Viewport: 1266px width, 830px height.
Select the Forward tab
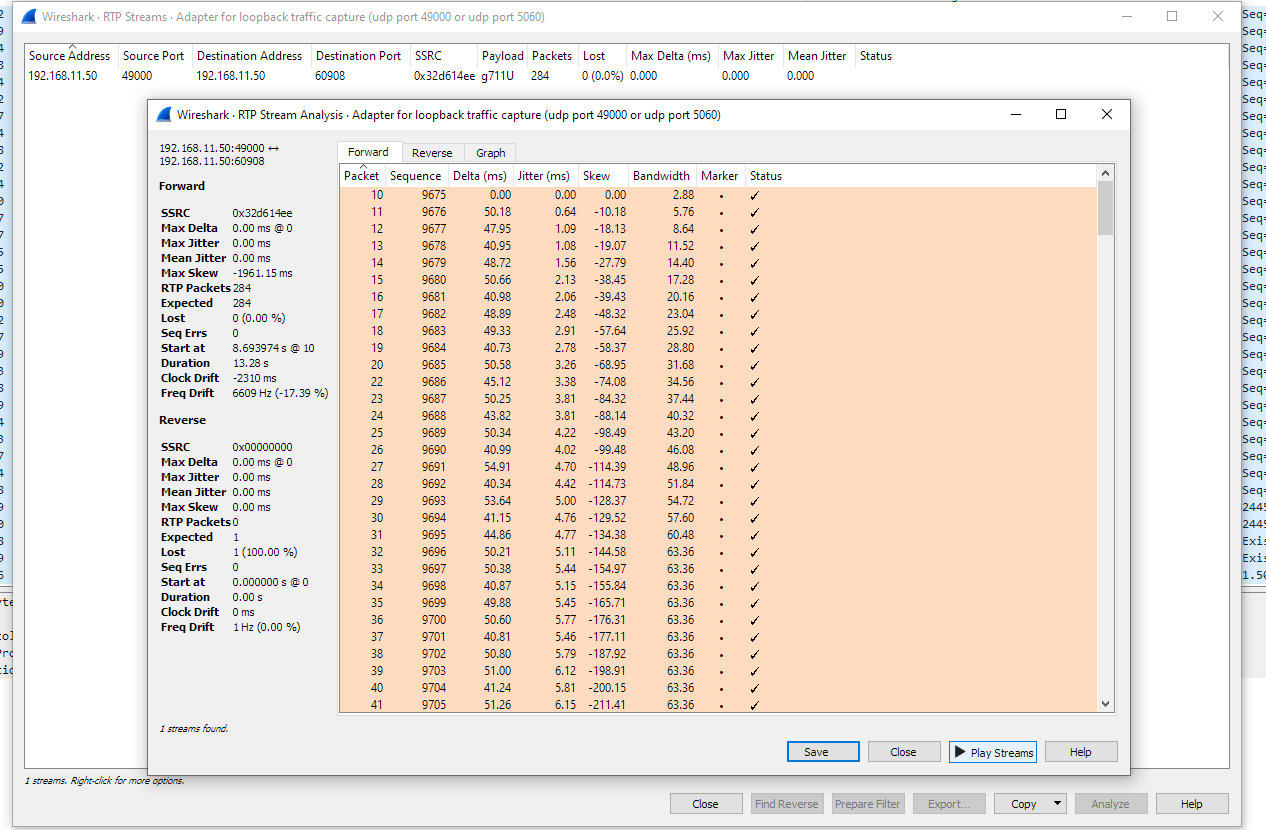369,152
